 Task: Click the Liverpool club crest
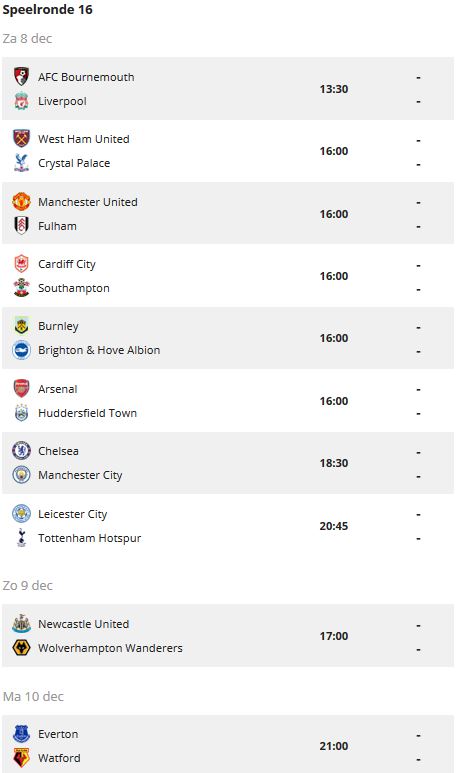tap(21, 101)
